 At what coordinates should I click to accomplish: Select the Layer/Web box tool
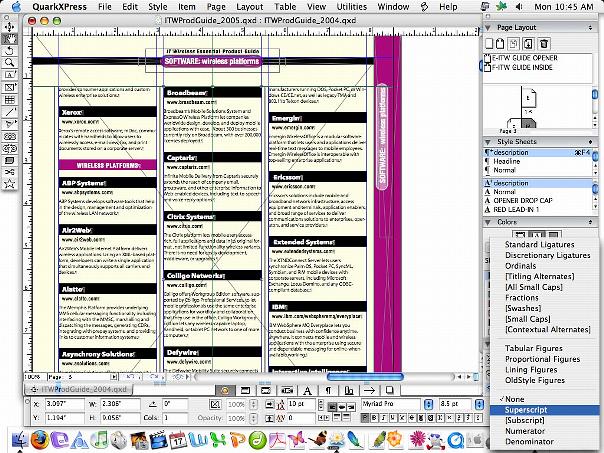(x=9, y=160)
